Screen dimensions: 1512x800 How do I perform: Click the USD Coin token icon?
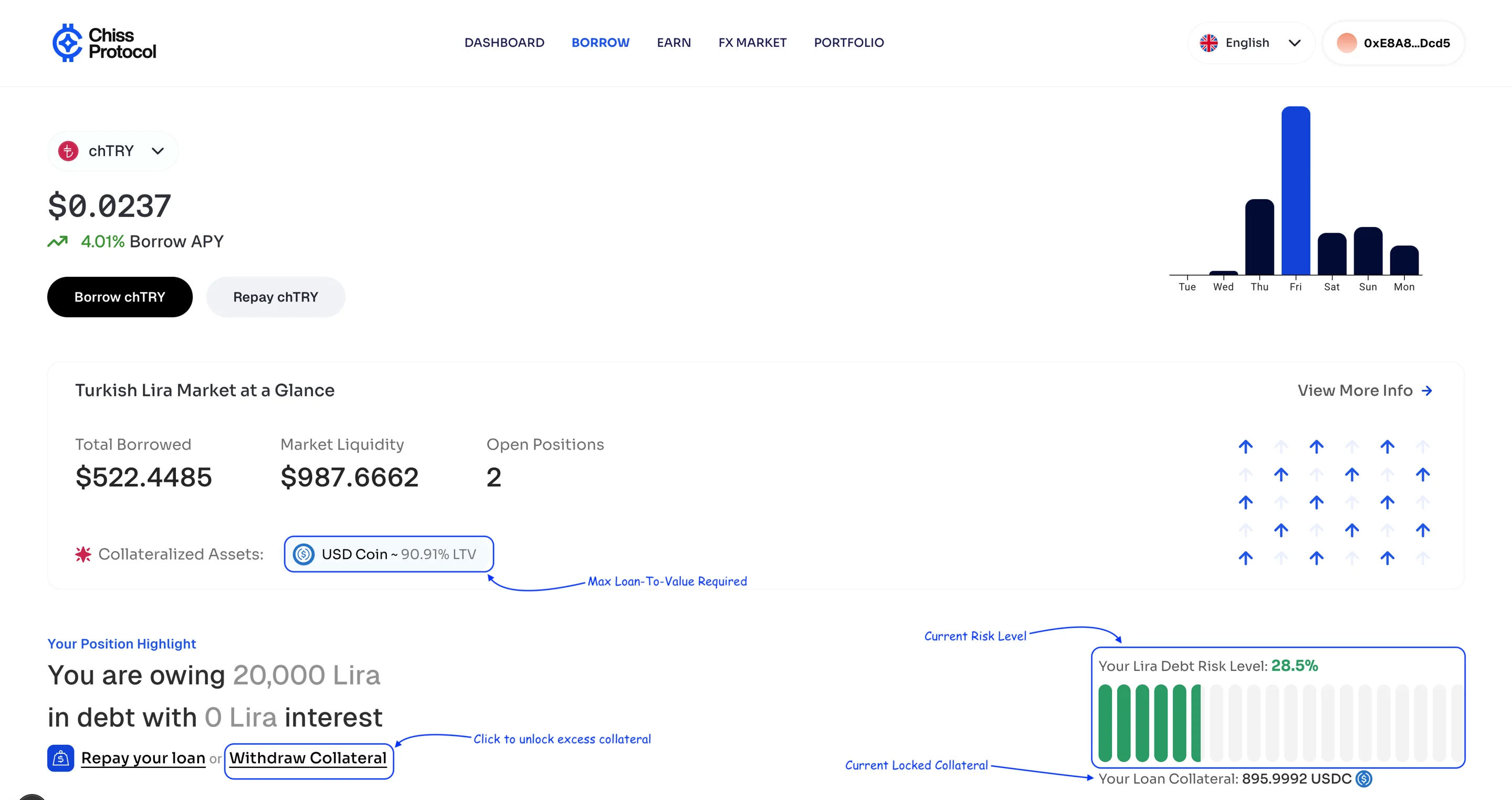click(x=303, y=554)
